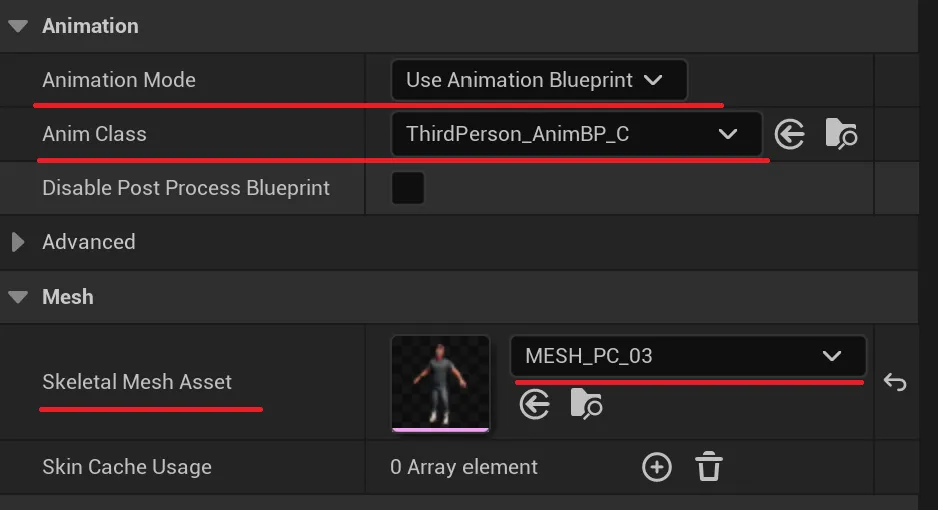Open the ThirdPerson_AnimBP_C class dropdown
This screenshot has height=510, width=938.
click(x=576, y=134)
